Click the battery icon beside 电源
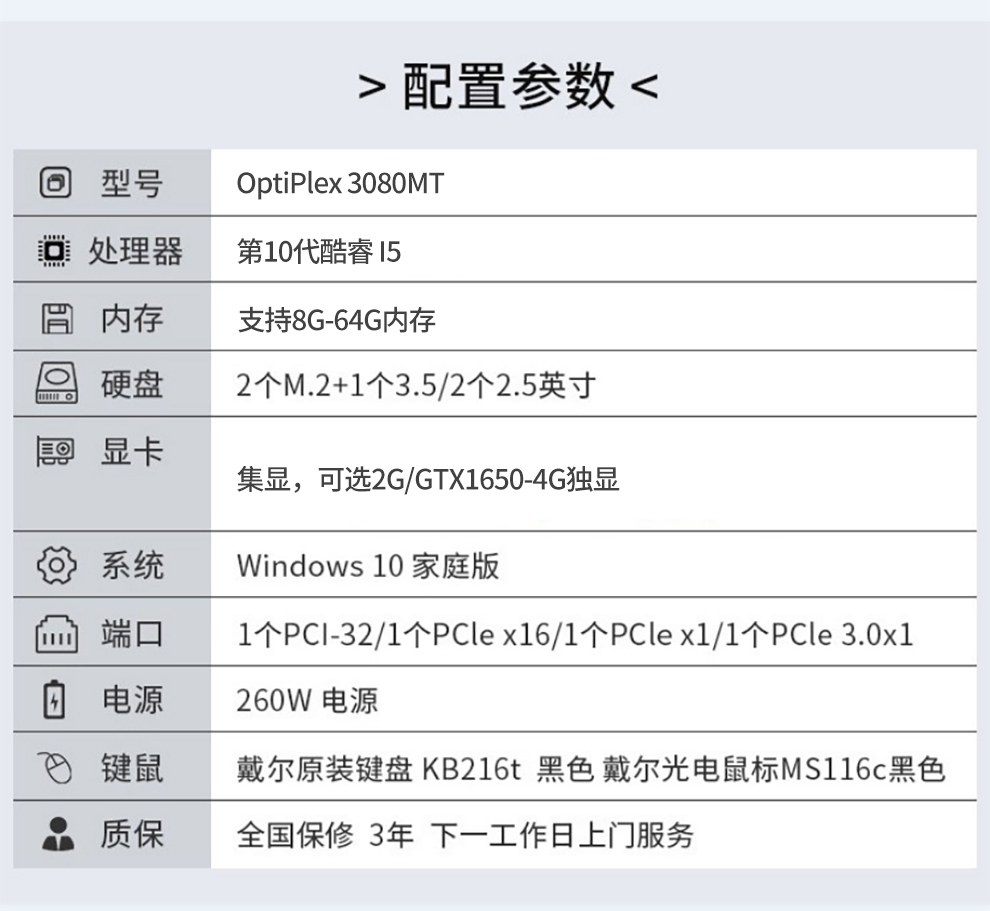Screen dimensions: 990x911 [54, 699]
